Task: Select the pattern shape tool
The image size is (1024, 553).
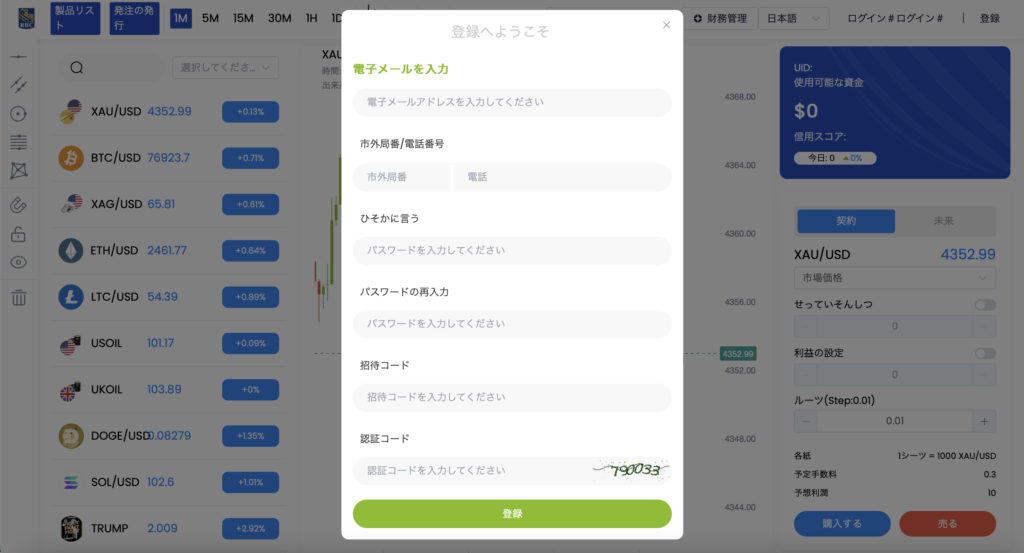Action: pyautogui.click(x=18, y=170)
